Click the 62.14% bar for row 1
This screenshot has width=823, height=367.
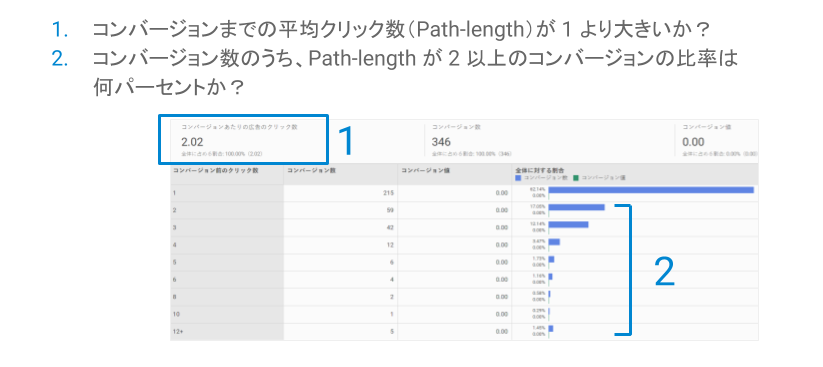651,190
